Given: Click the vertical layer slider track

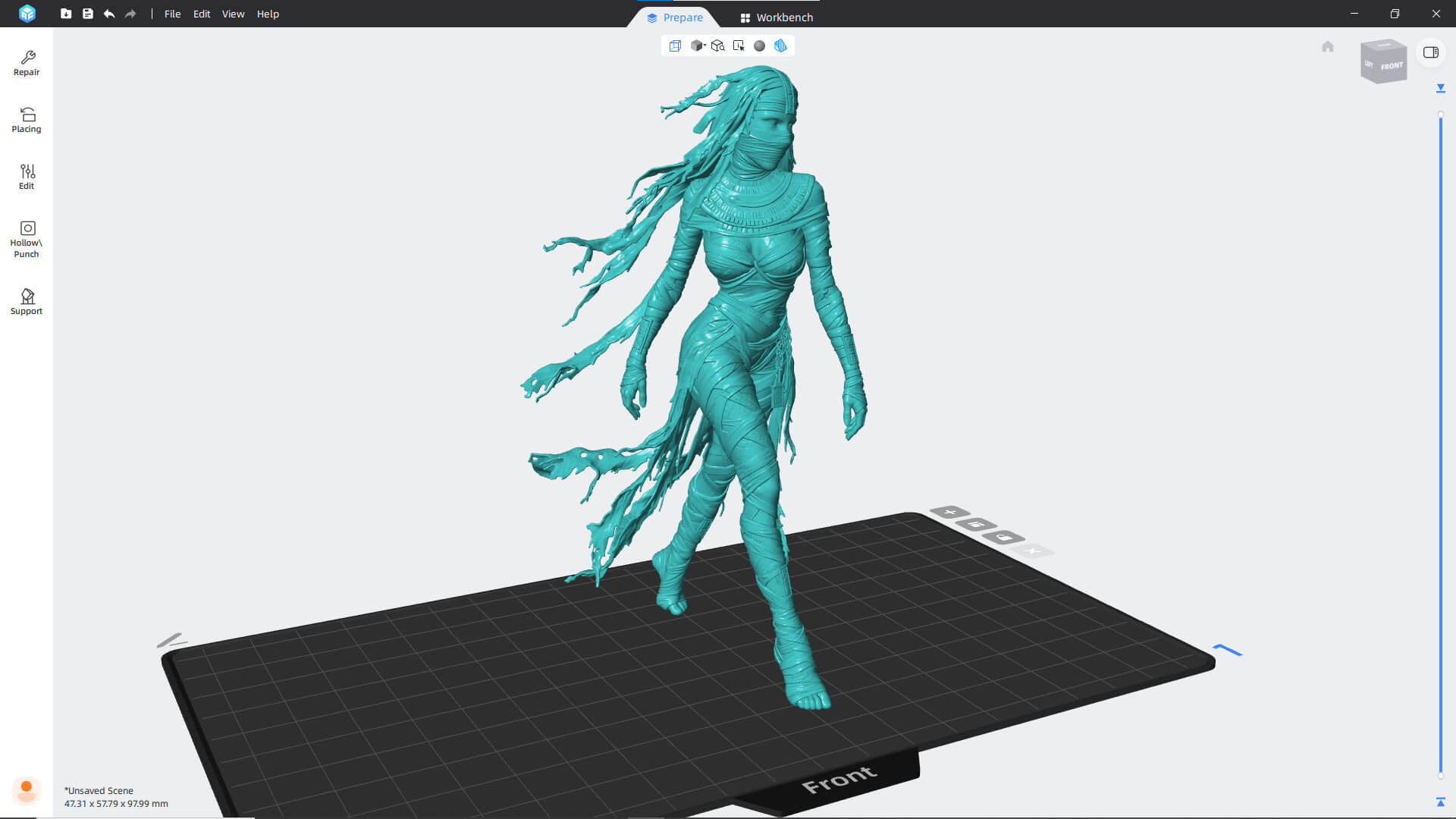Looking at the screenshot, I should 1441,446.
